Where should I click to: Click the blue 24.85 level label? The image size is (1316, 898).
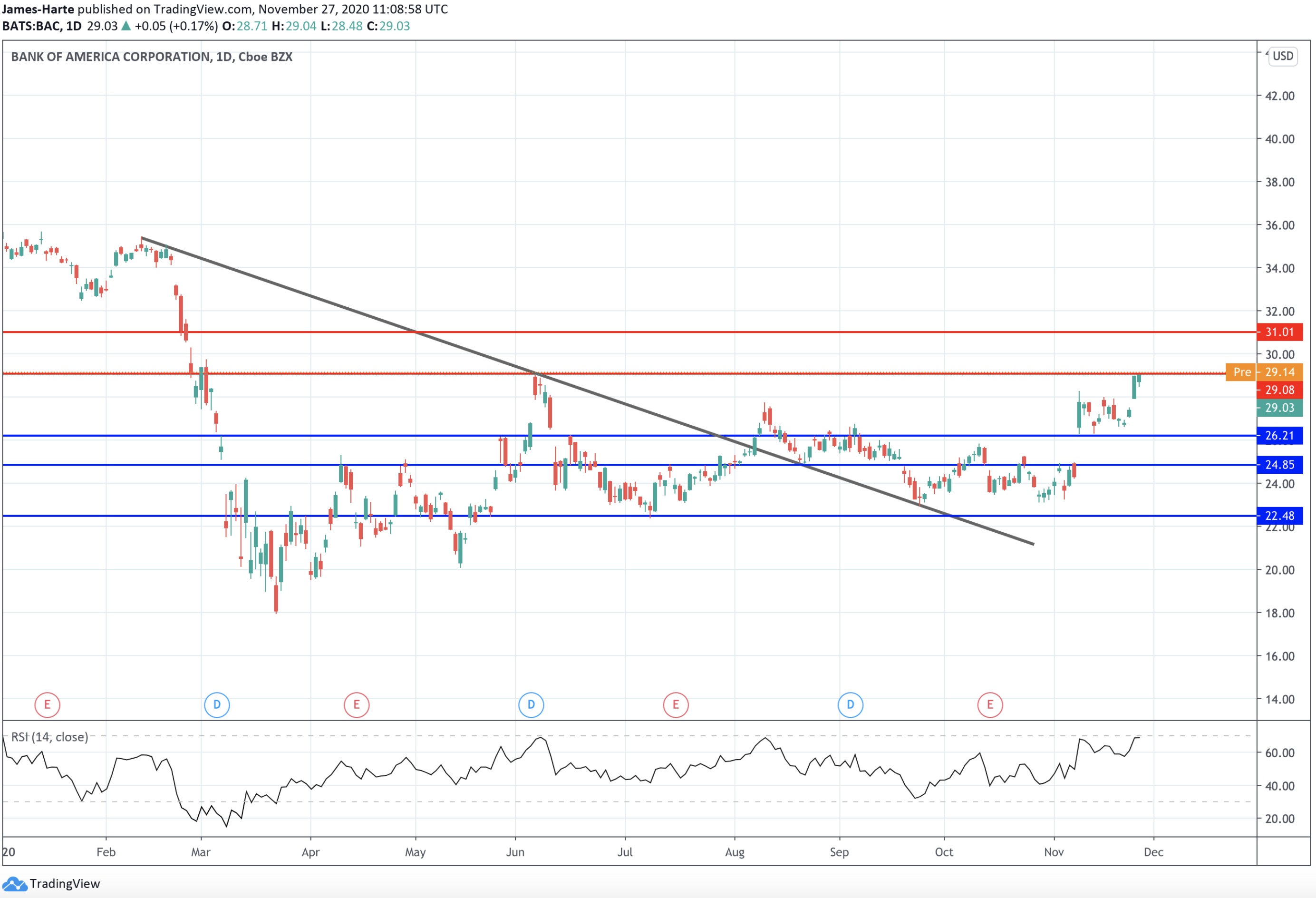[1279, 465]
